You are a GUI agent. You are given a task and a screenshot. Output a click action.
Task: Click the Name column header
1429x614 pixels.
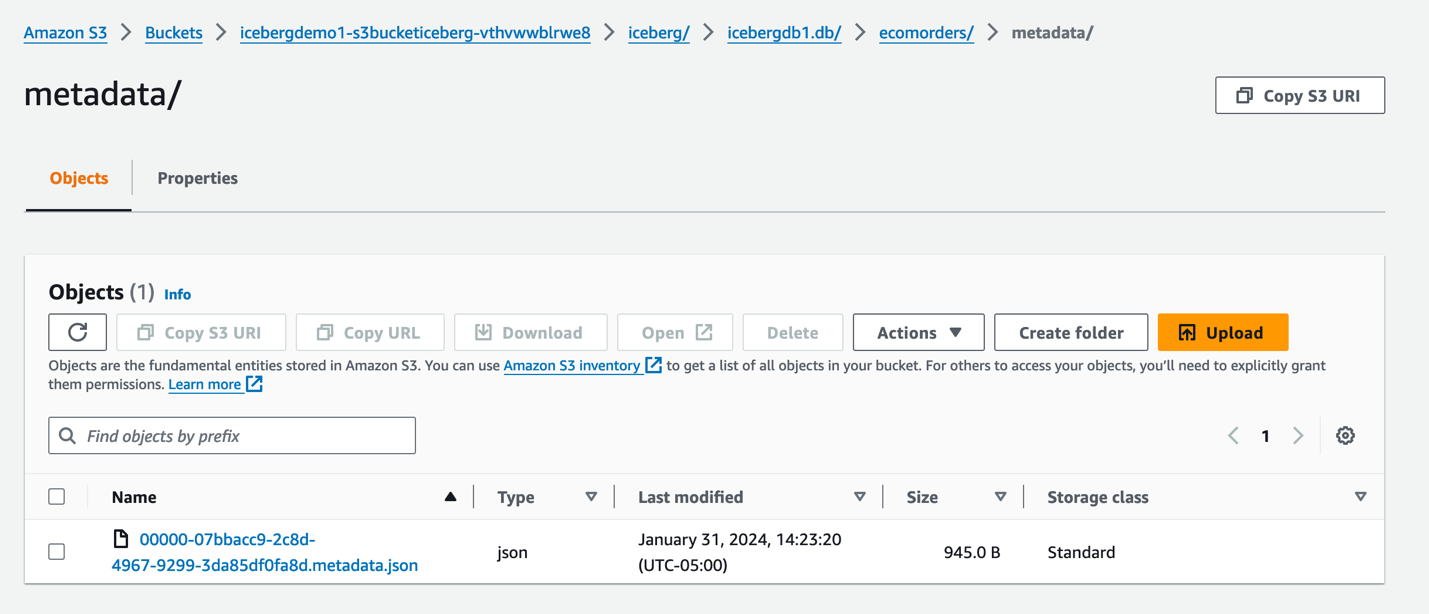click(x=134, y=497)
